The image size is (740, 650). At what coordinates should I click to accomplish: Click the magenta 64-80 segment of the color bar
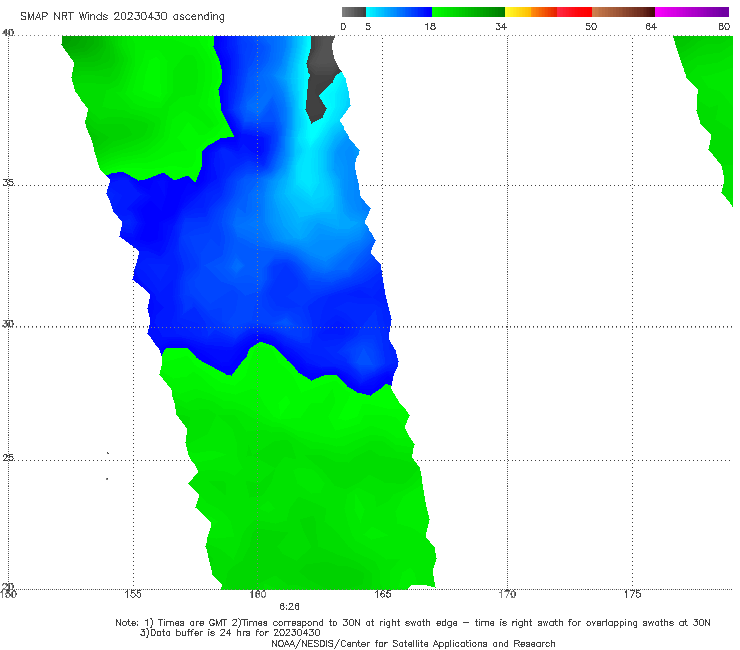tap(692, 12)
